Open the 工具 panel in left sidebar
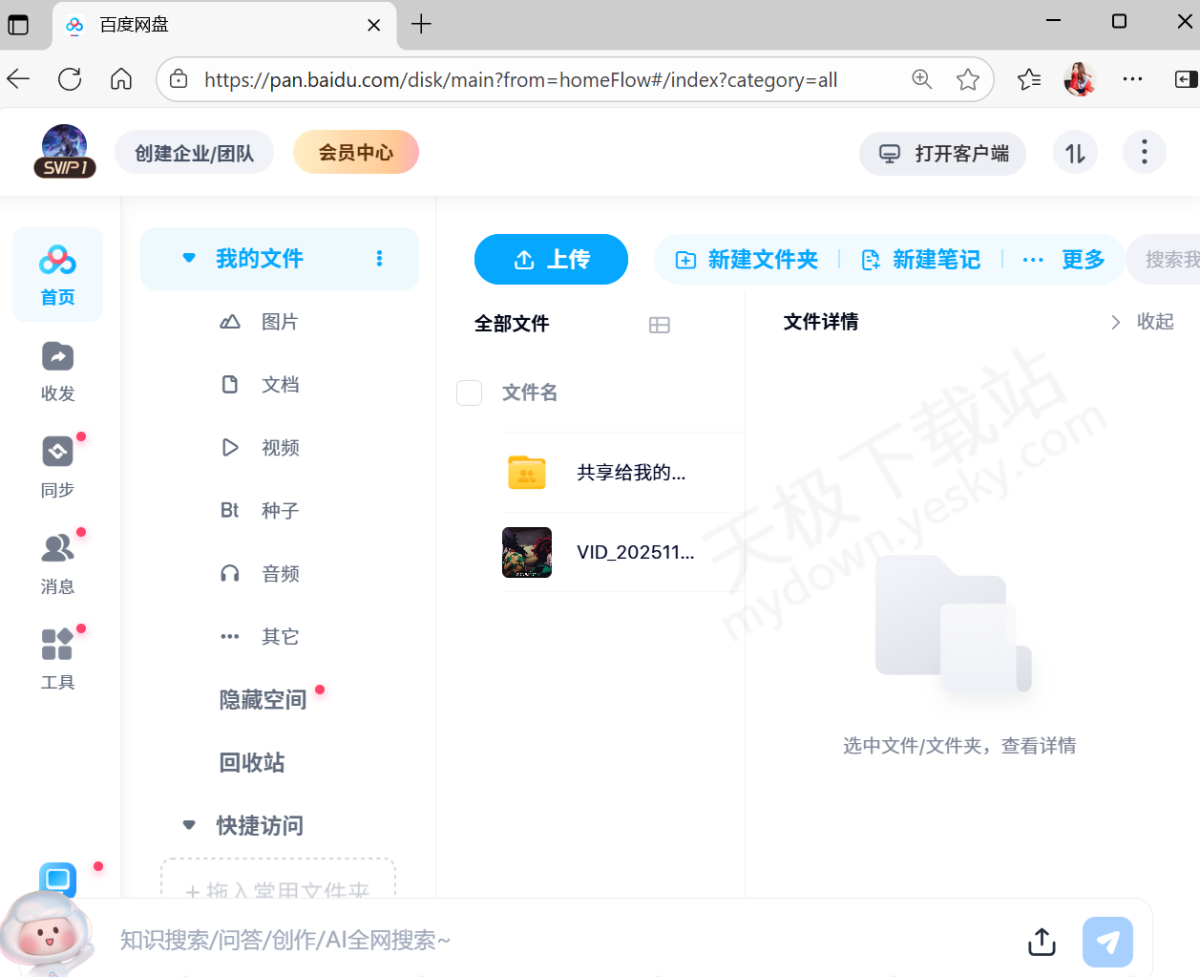Image resolution: width=1200 pixels, height=977 pixels. 57,655
